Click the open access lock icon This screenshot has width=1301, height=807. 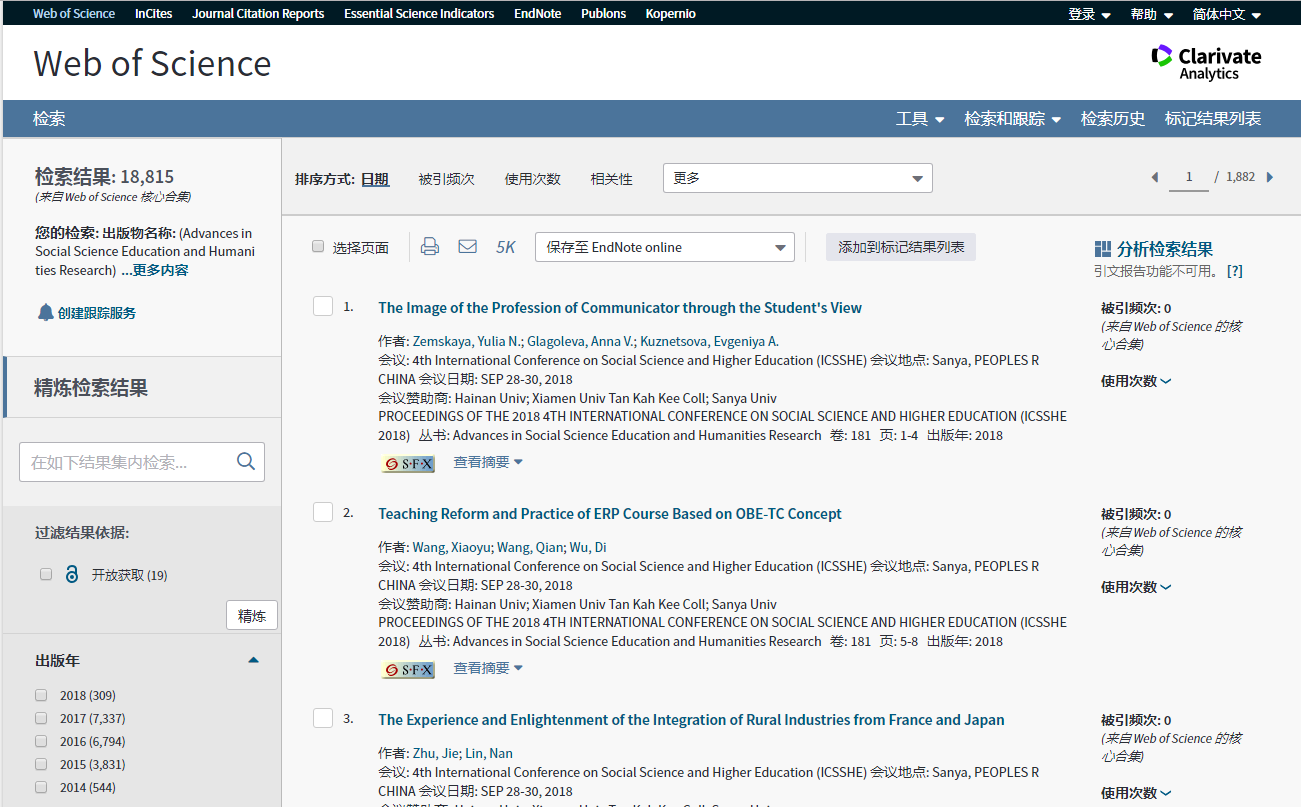(71, 575)
